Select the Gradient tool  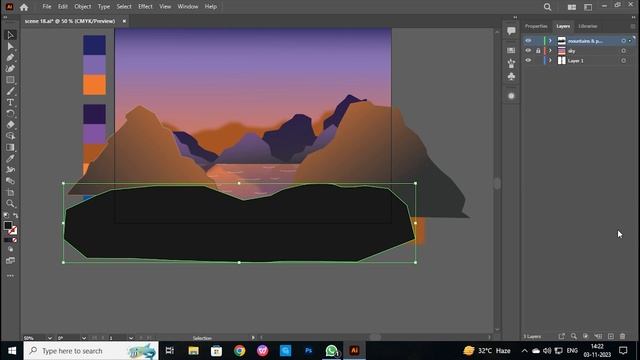tap(11, 147)
